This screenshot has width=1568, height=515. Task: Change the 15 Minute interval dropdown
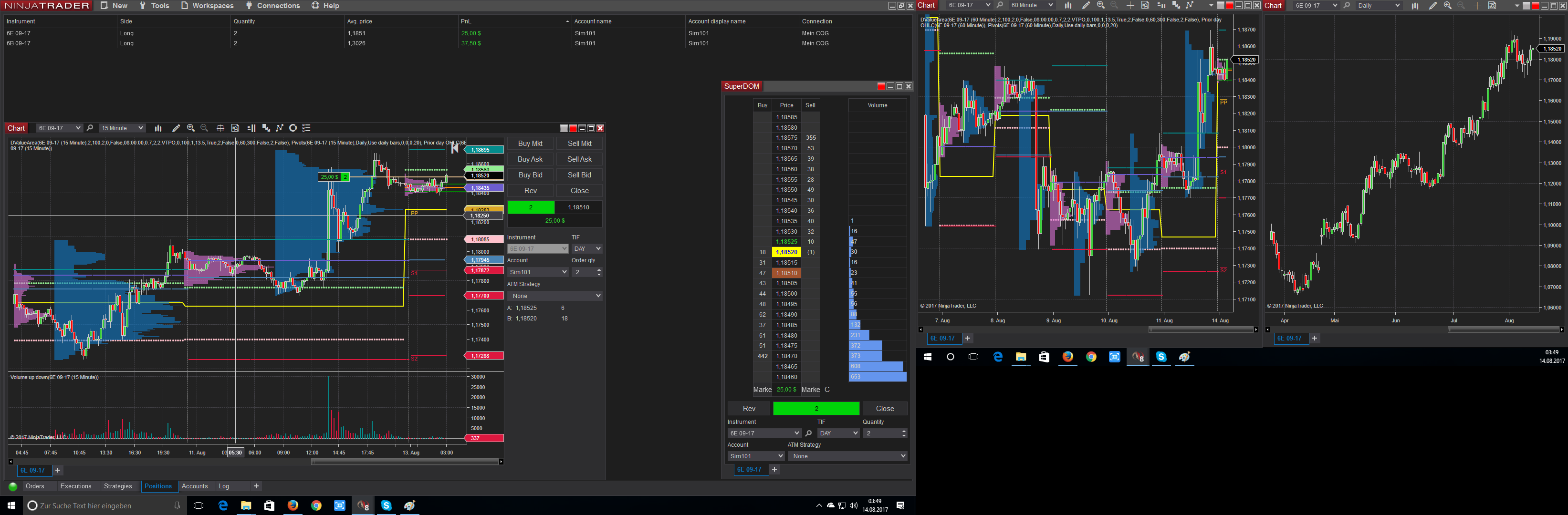coord(122,128)
